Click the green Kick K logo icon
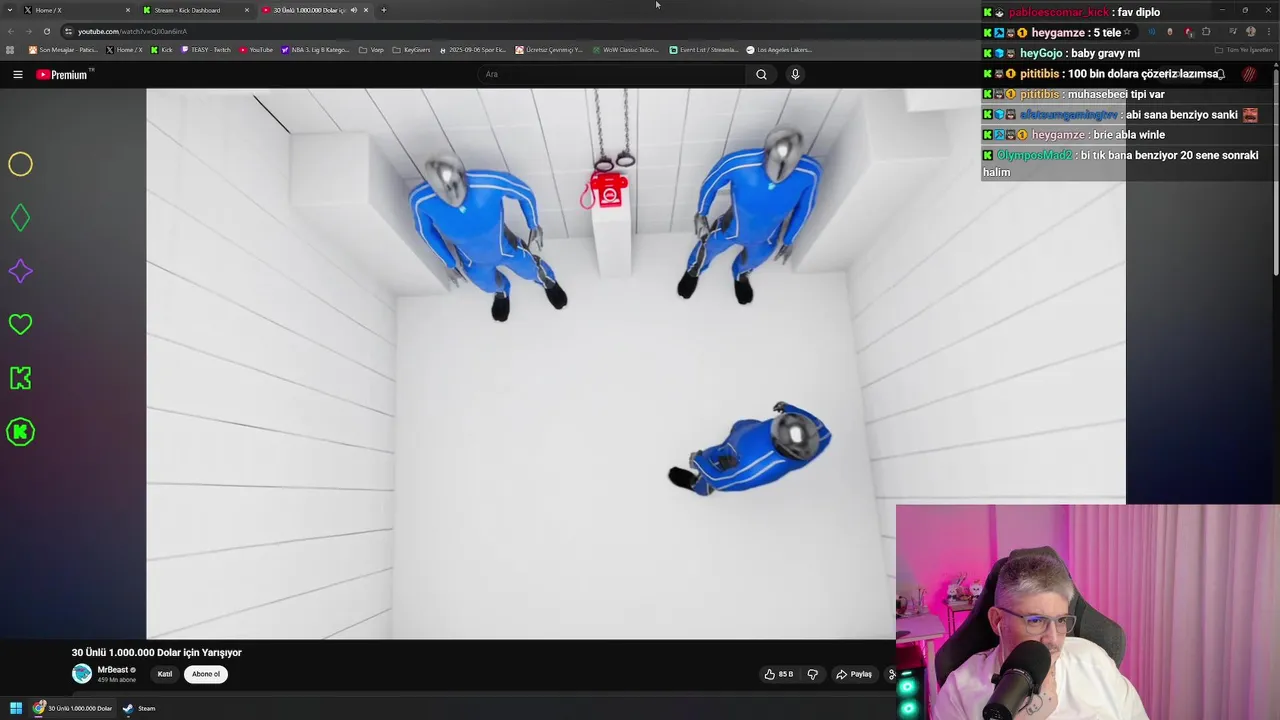This screenshot has height=720, width=1280. (20, 378)
